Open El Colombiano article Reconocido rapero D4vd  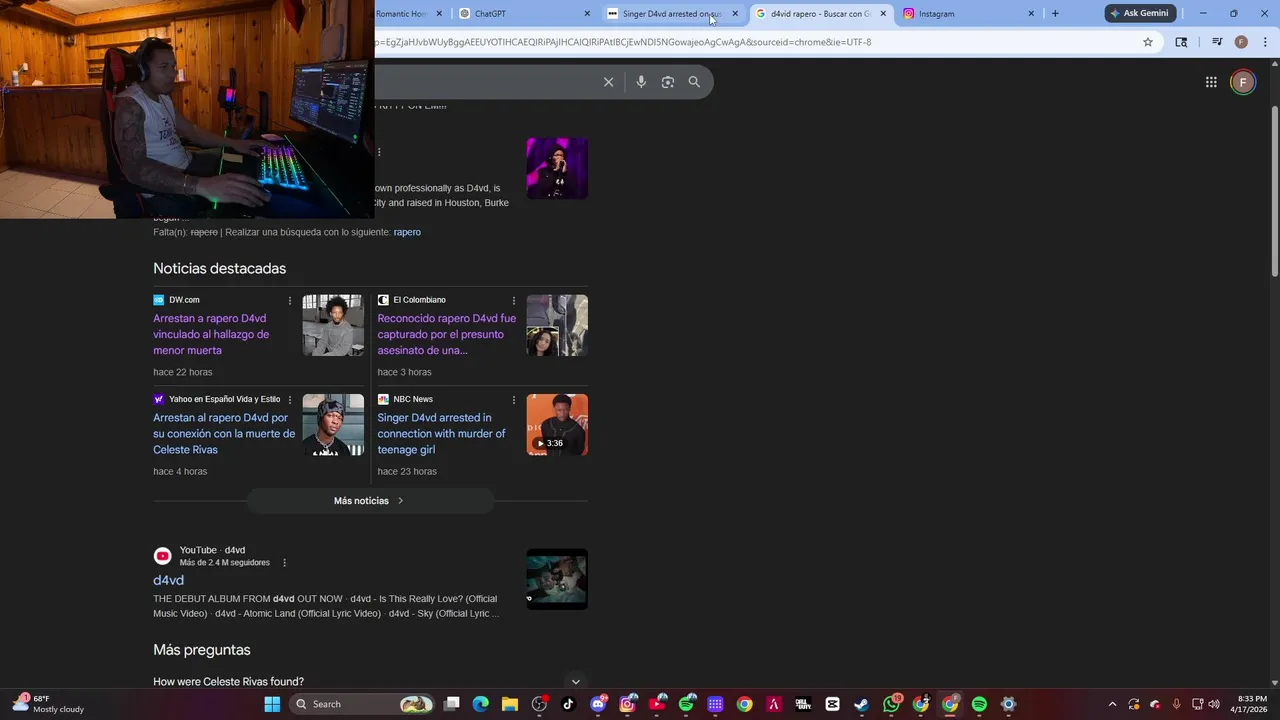click(x=447, y=334)
